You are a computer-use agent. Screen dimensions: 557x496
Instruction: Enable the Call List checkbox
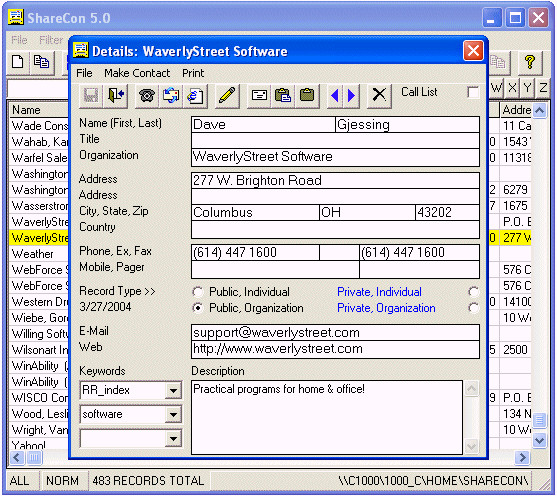tap(473, 93)
